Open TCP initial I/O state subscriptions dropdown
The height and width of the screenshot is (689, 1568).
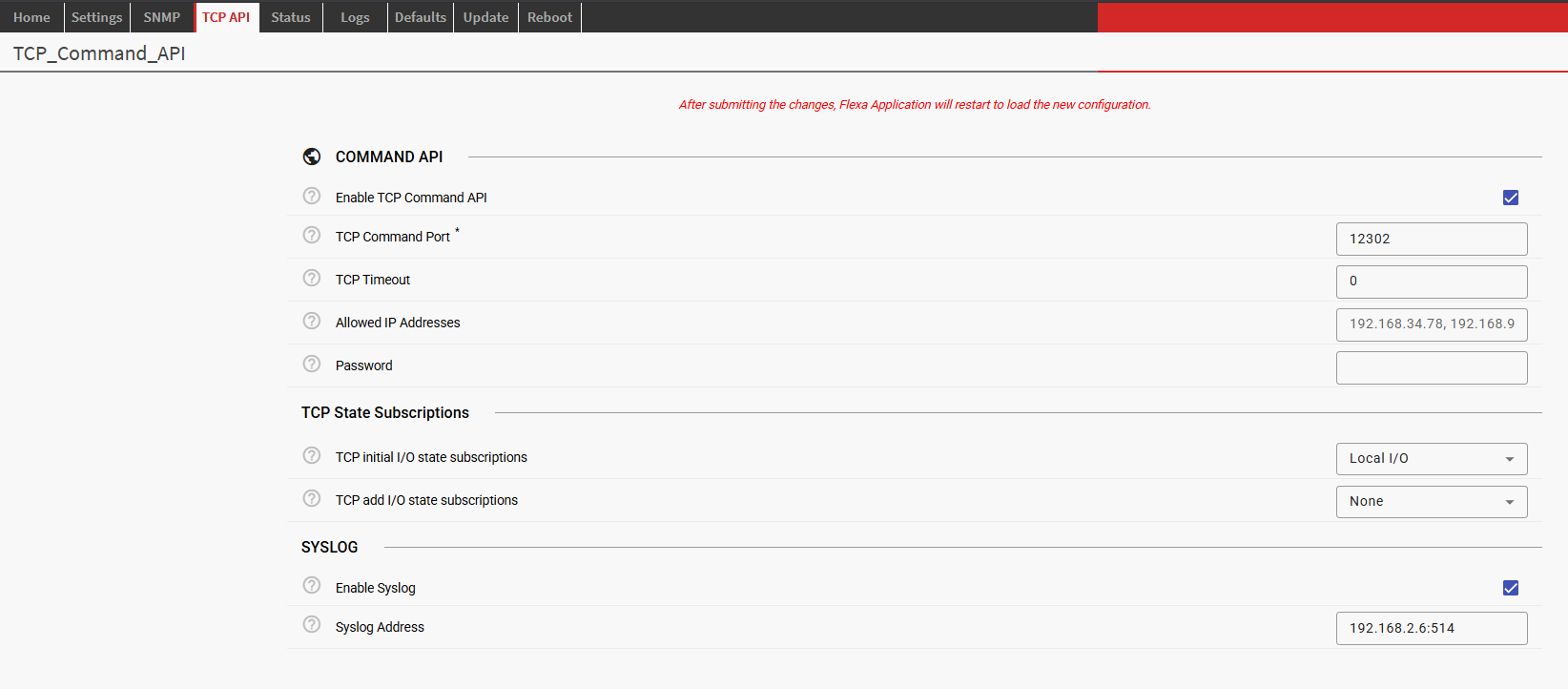pos(1431,459)
